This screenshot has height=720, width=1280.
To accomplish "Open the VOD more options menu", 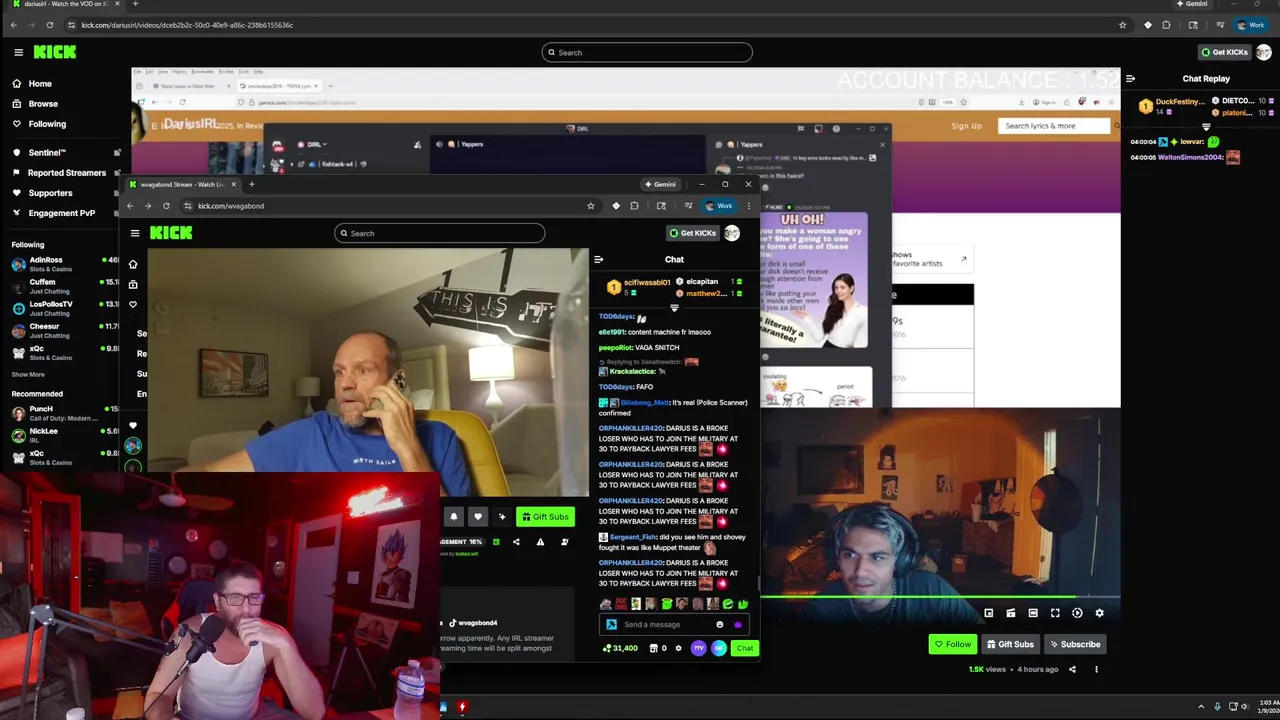I will tap(1096, 670).
